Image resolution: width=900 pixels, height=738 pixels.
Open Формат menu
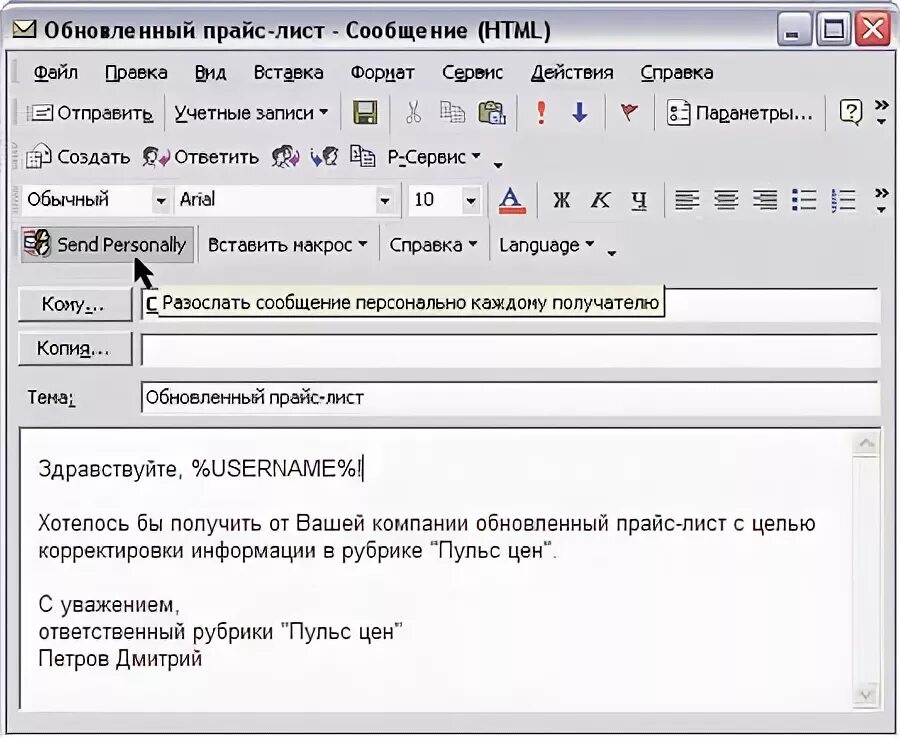(382, 72)
